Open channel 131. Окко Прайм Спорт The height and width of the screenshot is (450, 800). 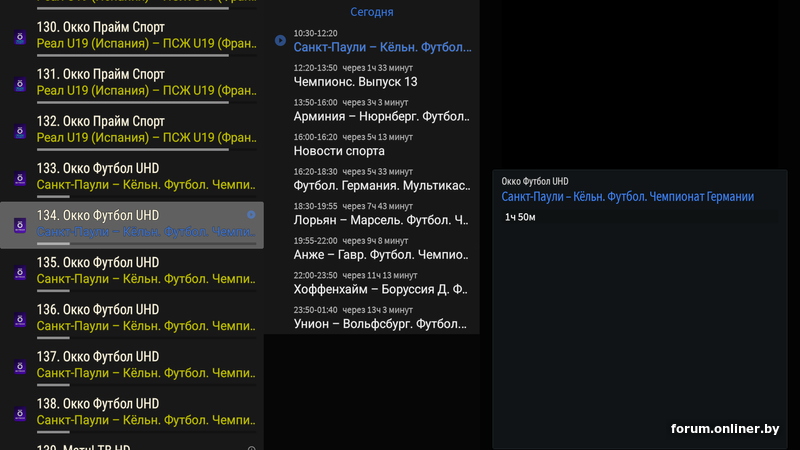132,84
